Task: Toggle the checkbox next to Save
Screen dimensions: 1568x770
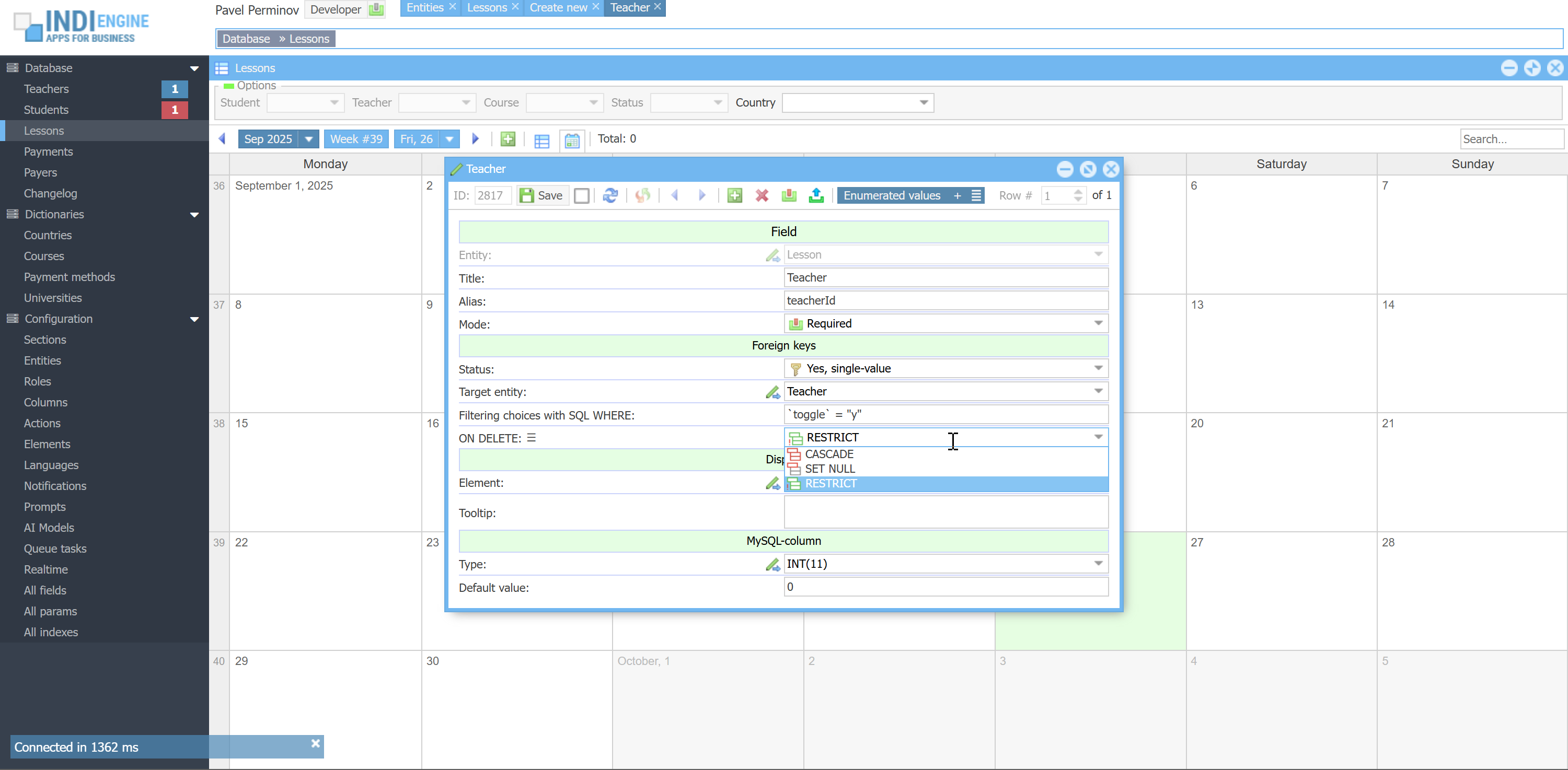Action: click(x=581, y=195)
